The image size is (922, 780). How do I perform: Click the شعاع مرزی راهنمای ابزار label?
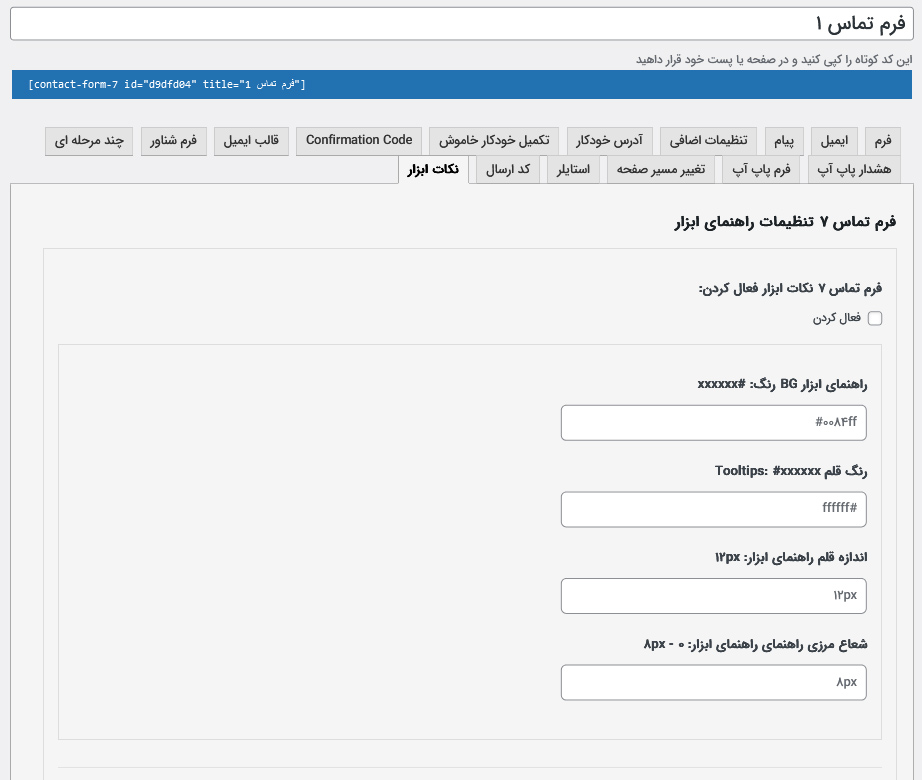(755, 644)
